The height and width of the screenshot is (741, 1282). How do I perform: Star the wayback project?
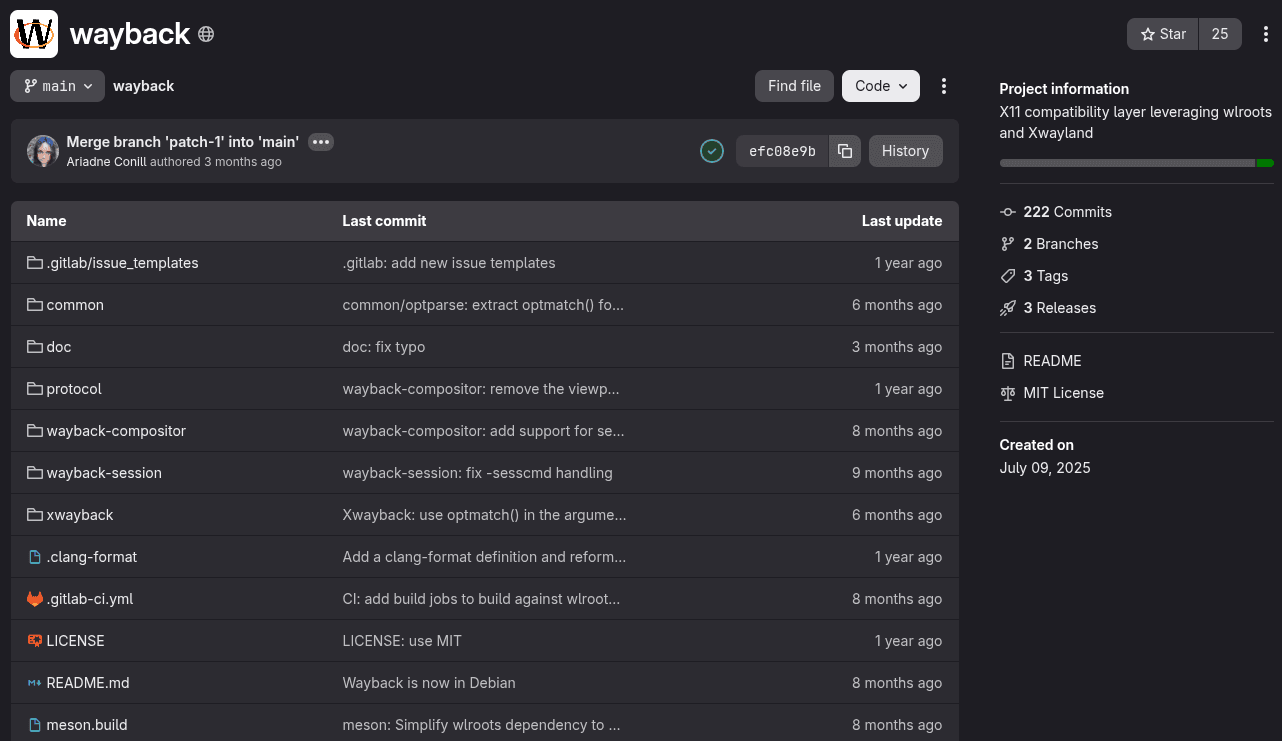point(1163,34)
